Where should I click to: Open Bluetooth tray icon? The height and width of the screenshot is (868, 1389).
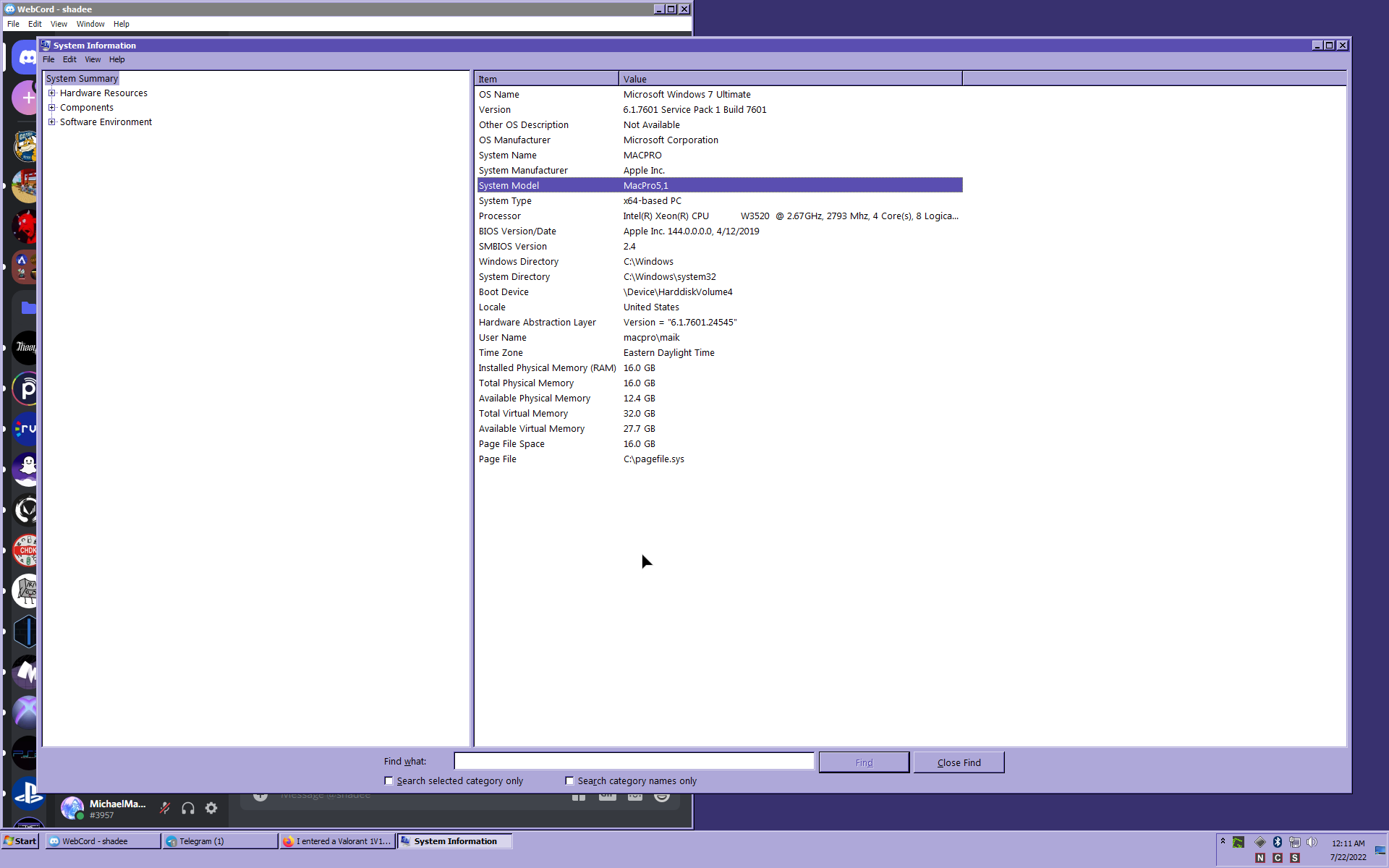tap(1278, 842)
